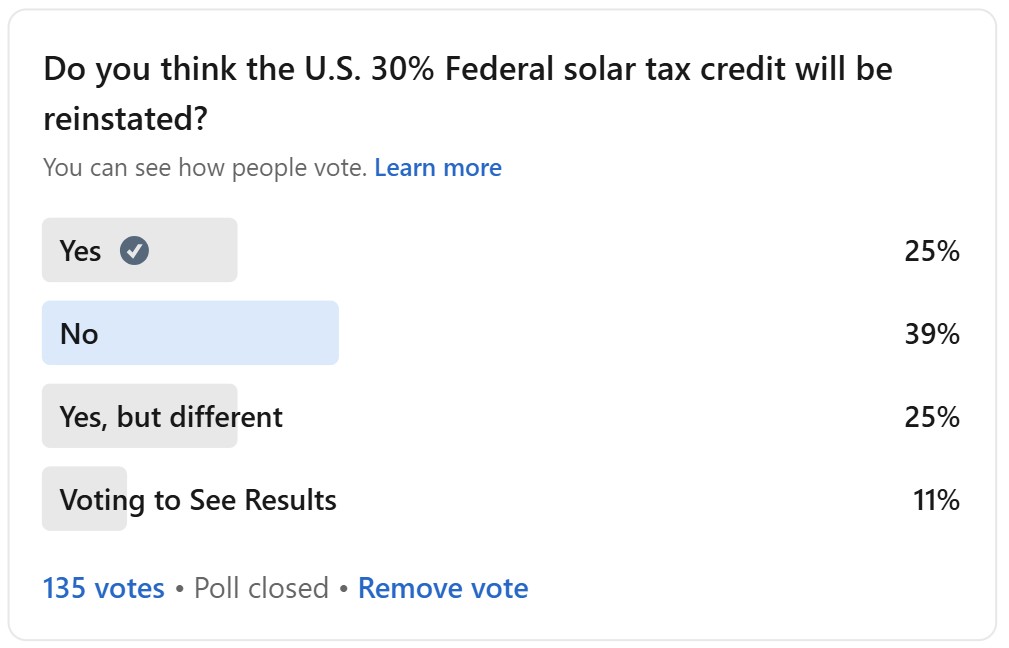Click the "Yes" option label text
This screenshot has height=648, width=1009.
click(80, 250)
